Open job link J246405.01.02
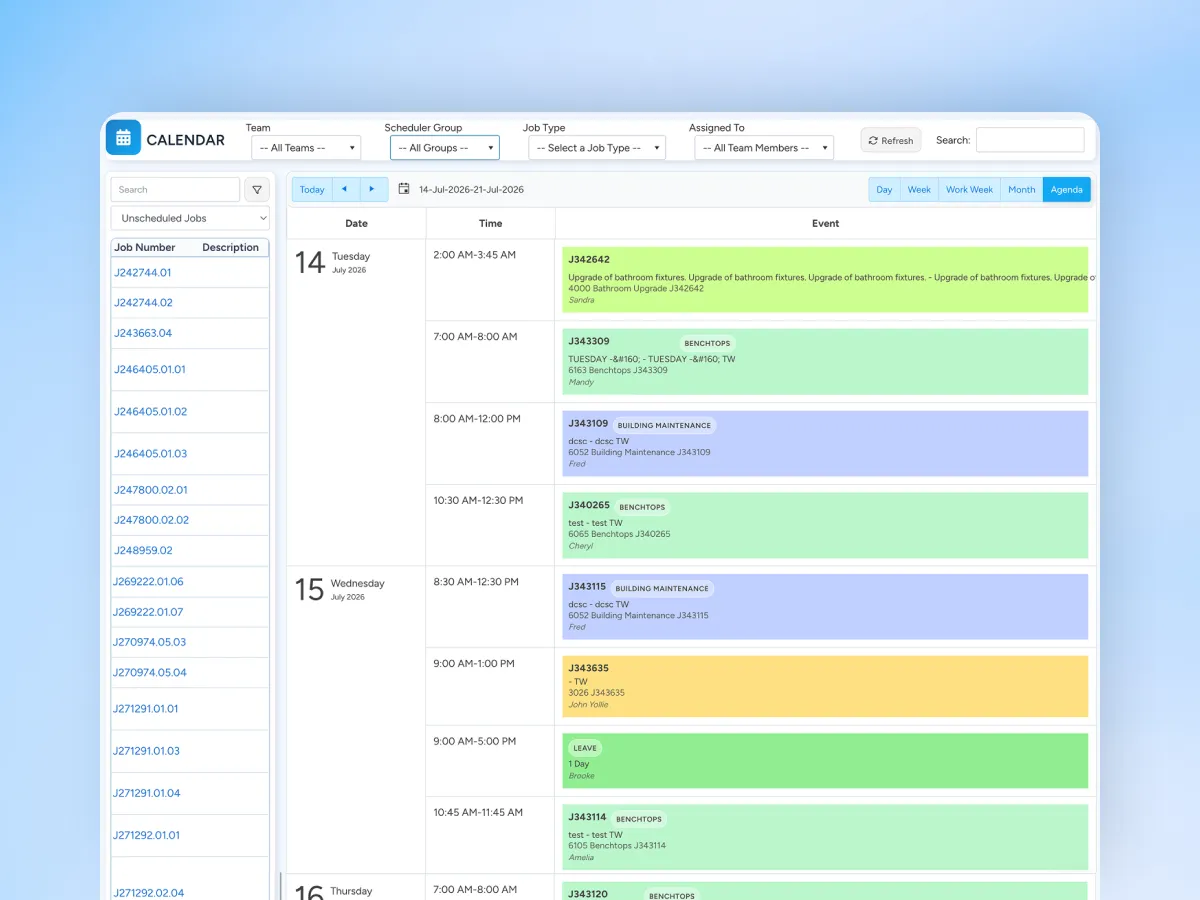The width and height of the screenshot is (1200, 900). pos(150,411)
